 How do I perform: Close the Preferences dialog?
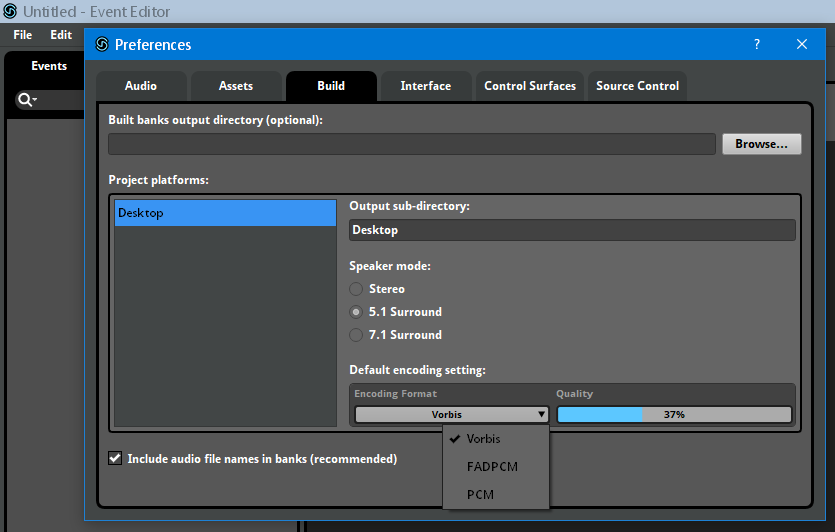click(802, 44)
